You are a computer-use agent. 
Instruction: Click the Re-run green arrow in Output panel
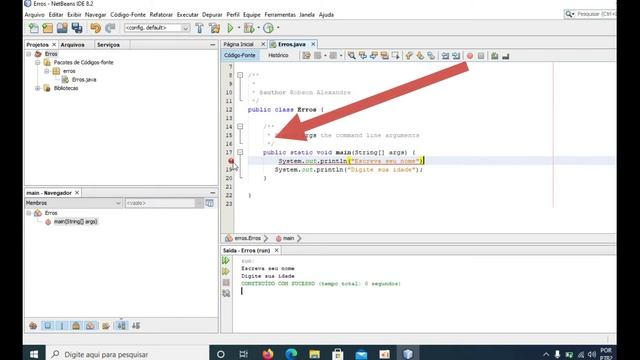226,260
